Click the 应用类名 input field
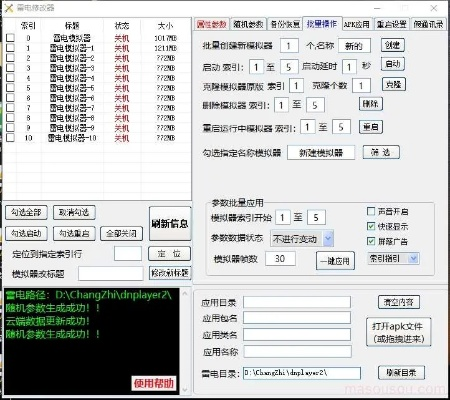Image resolution: width=450 pixels, height=400 pixels. pyautogui.click(x=297, y=334)
